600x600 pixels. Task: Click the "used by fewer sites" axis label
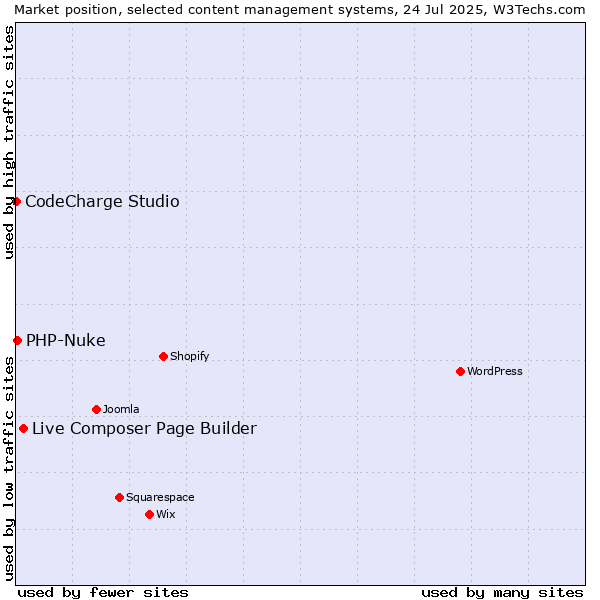pyautogui.click(x=103, y=593)
